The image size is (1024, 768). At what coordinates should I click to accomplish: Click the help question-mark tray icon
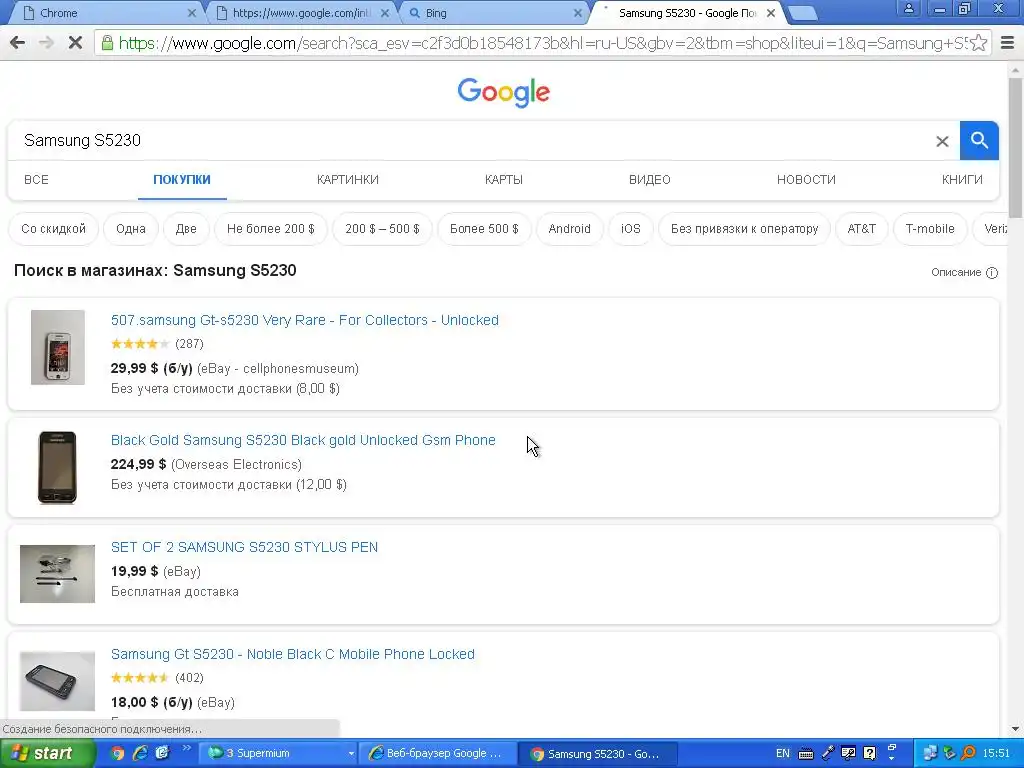tap(869, 754)
